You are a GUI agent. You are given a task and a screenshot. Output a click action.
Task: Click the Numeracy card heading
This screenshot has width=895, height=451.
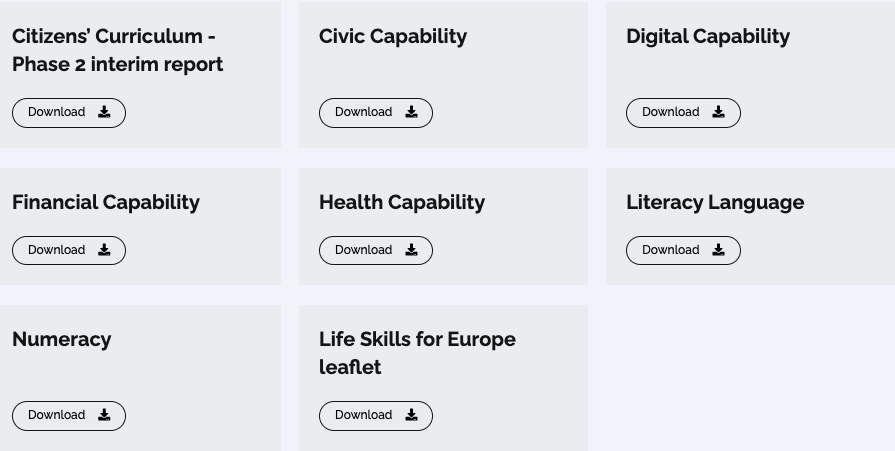click(61, 339)
